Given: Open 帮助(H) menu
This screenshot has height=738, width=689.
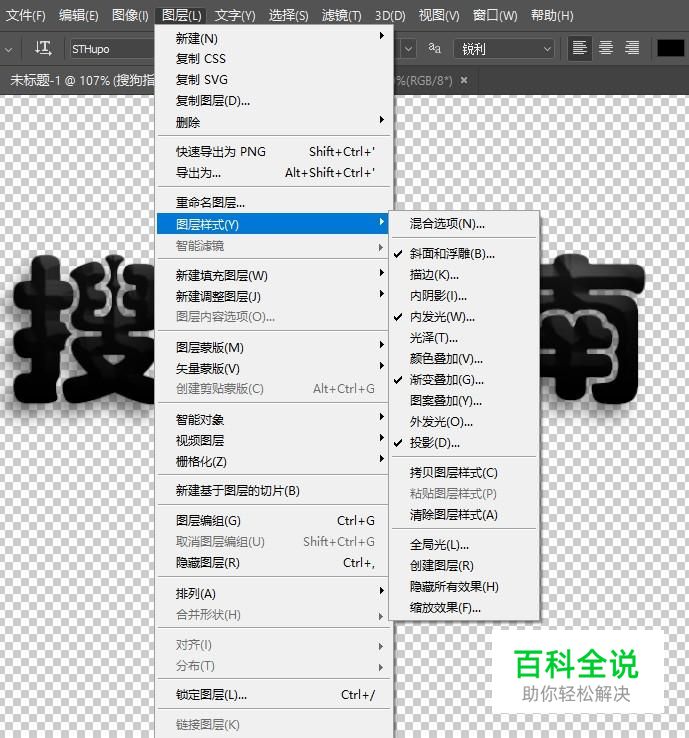Looking at the screenshot, I should coord(552,16).
